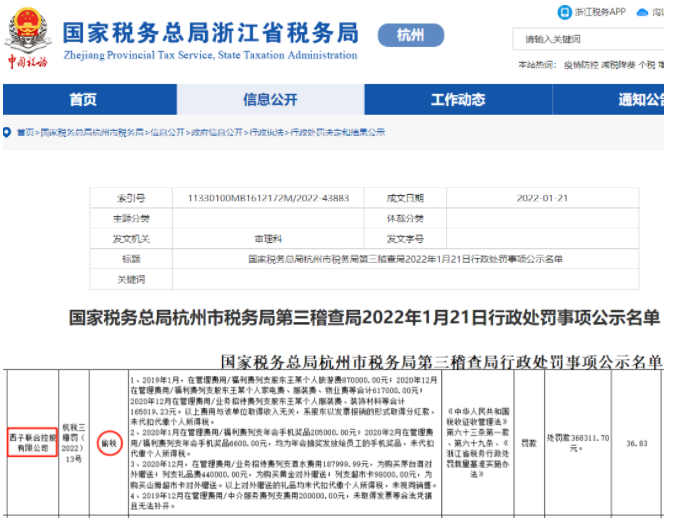Viewport: 676px width, 525px height.
Task: Click the 索引号 label cell
Action: (x=131, y=198)
